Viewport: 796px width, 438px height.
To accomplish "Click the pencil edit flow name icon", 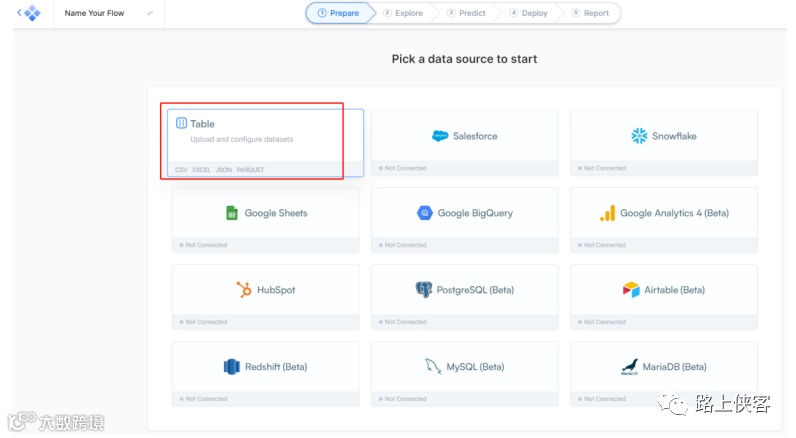I will tap(150, 13).
